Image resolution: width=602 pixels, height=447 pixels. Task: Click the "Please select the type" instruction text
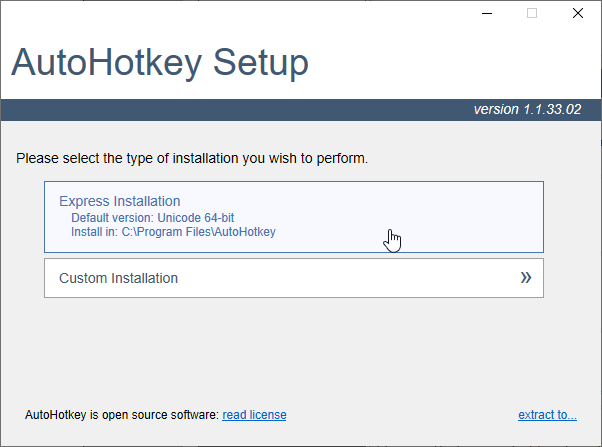pyautogui.click(x=192, y=158)
